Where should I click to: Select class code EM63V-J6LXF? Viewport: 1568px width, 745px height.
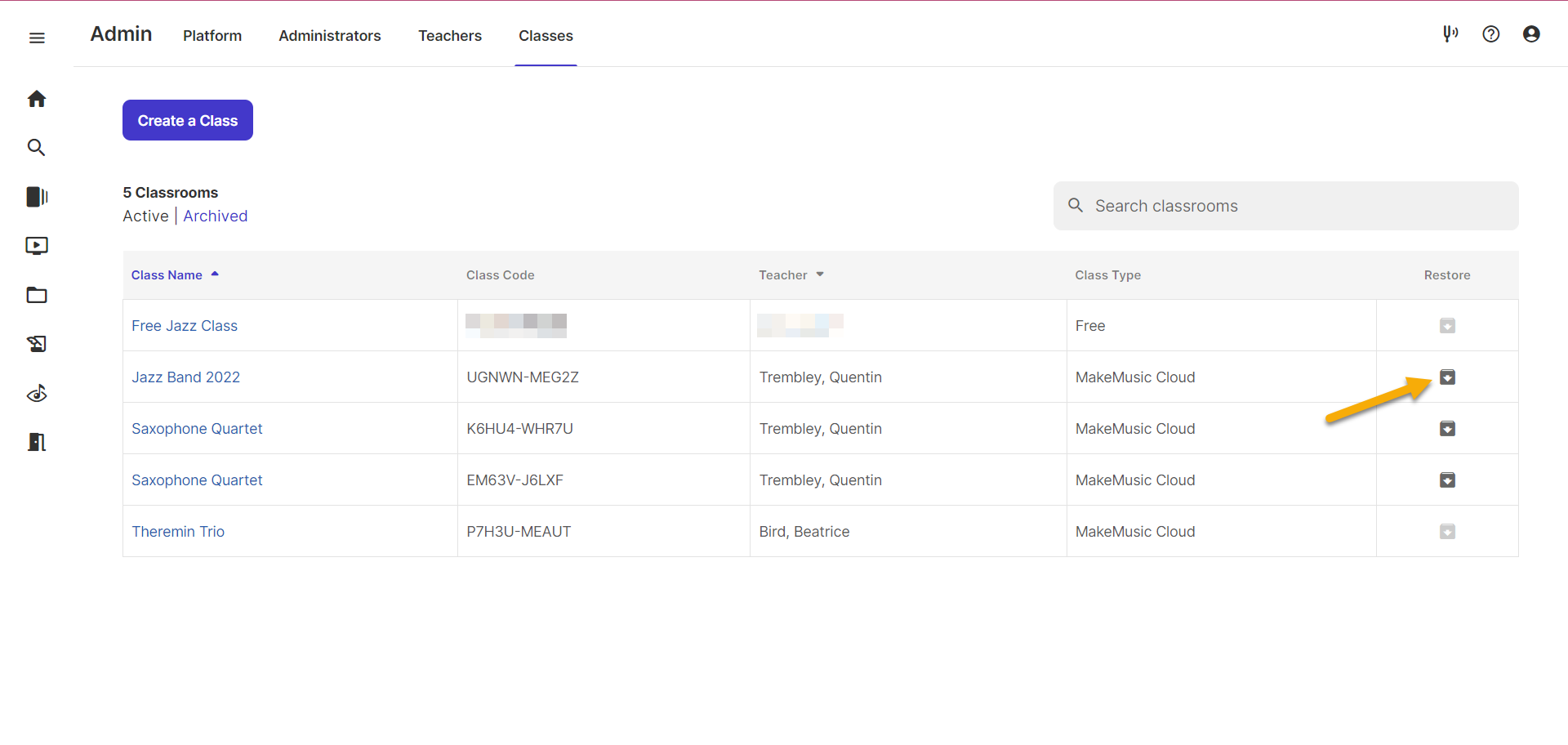[x=515, y=480]
